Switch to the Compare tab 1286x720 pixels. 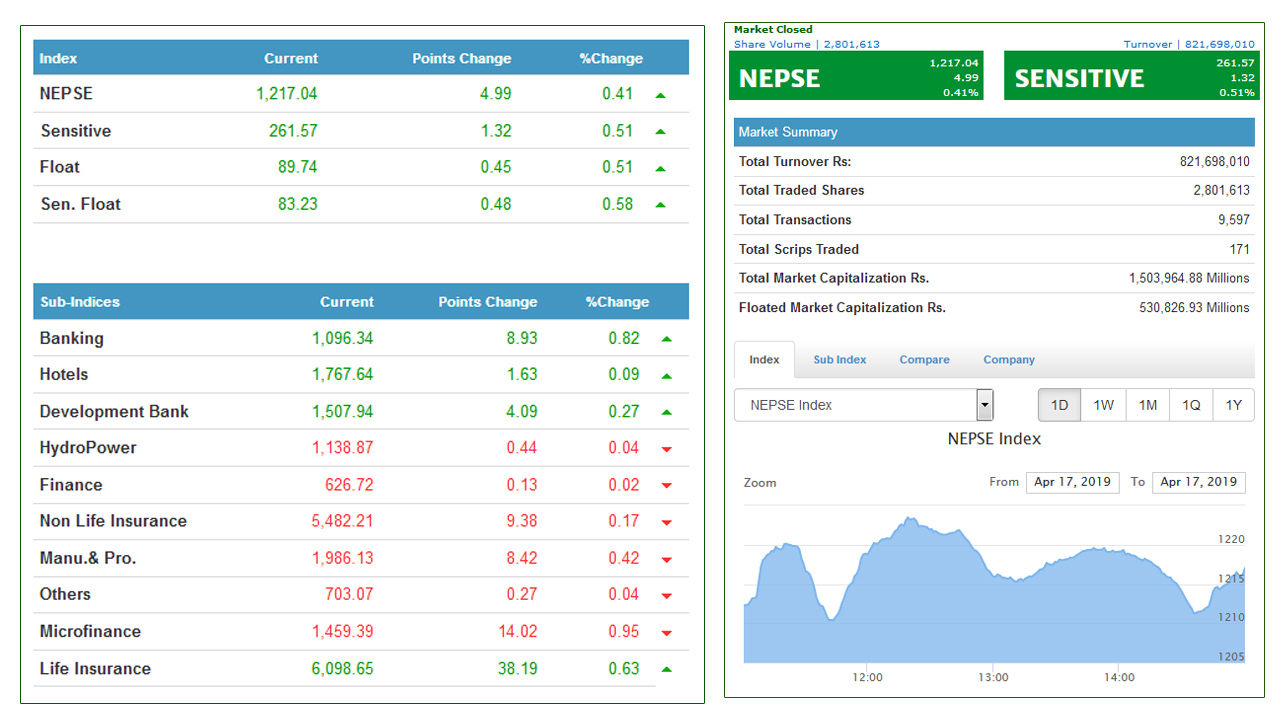pyautogui.click(x=924, y=359)
